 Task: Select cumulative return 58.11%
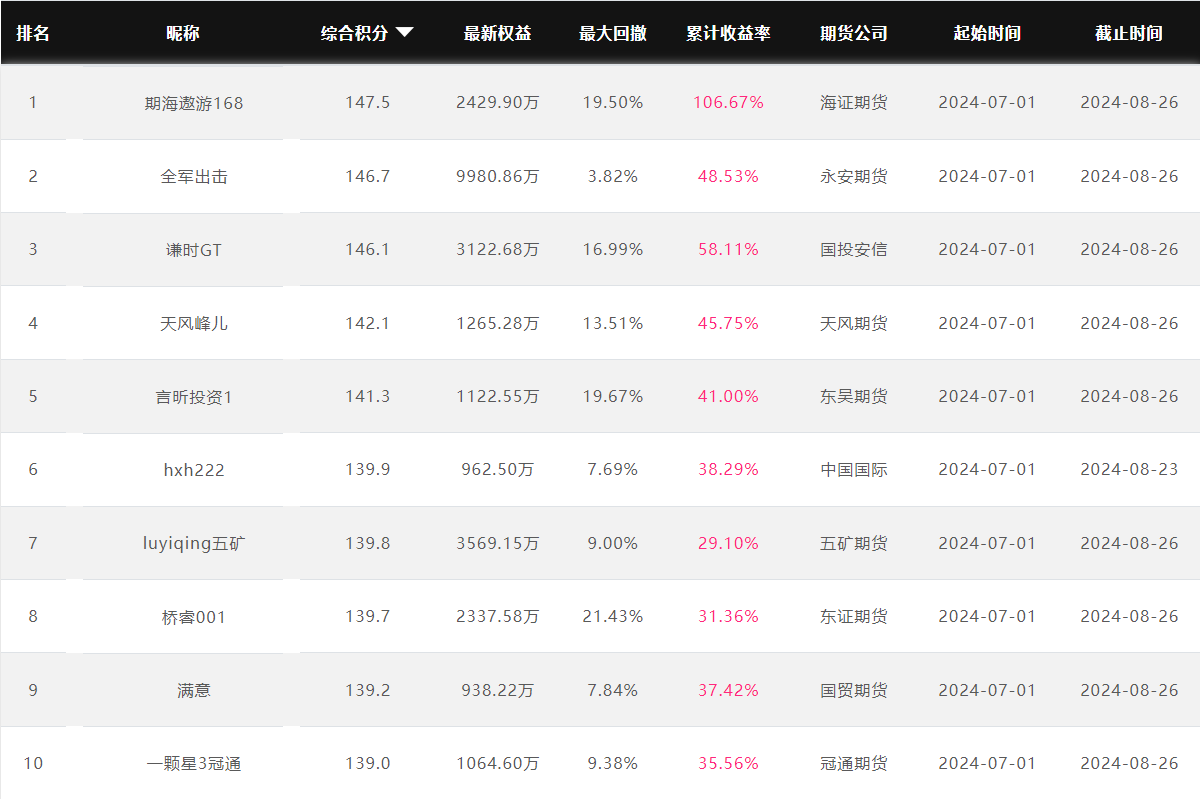click(x=728, y=249)
